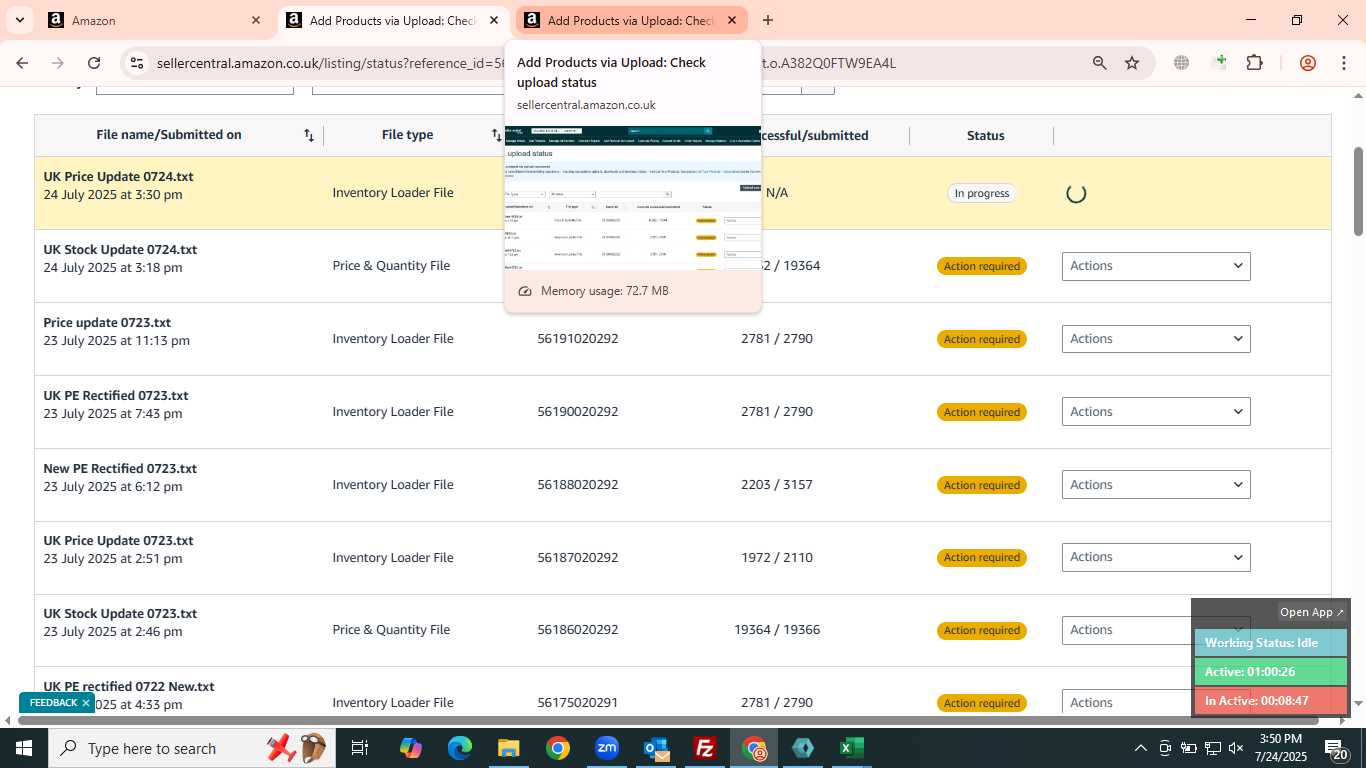This screenshot has height=768, width=1366.
Task: Click the vertical page scrollbar thumb
Action: click(x=1358, y=192)
